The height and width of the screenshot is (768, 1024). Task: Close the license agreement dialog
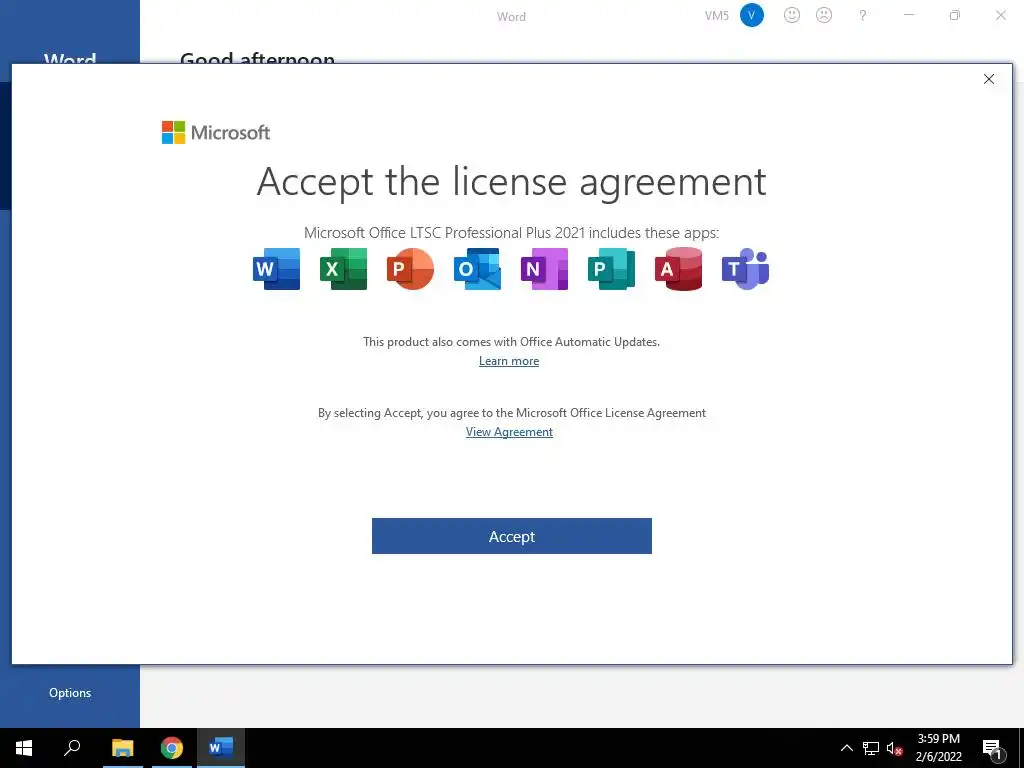click(x=989, y=79)
